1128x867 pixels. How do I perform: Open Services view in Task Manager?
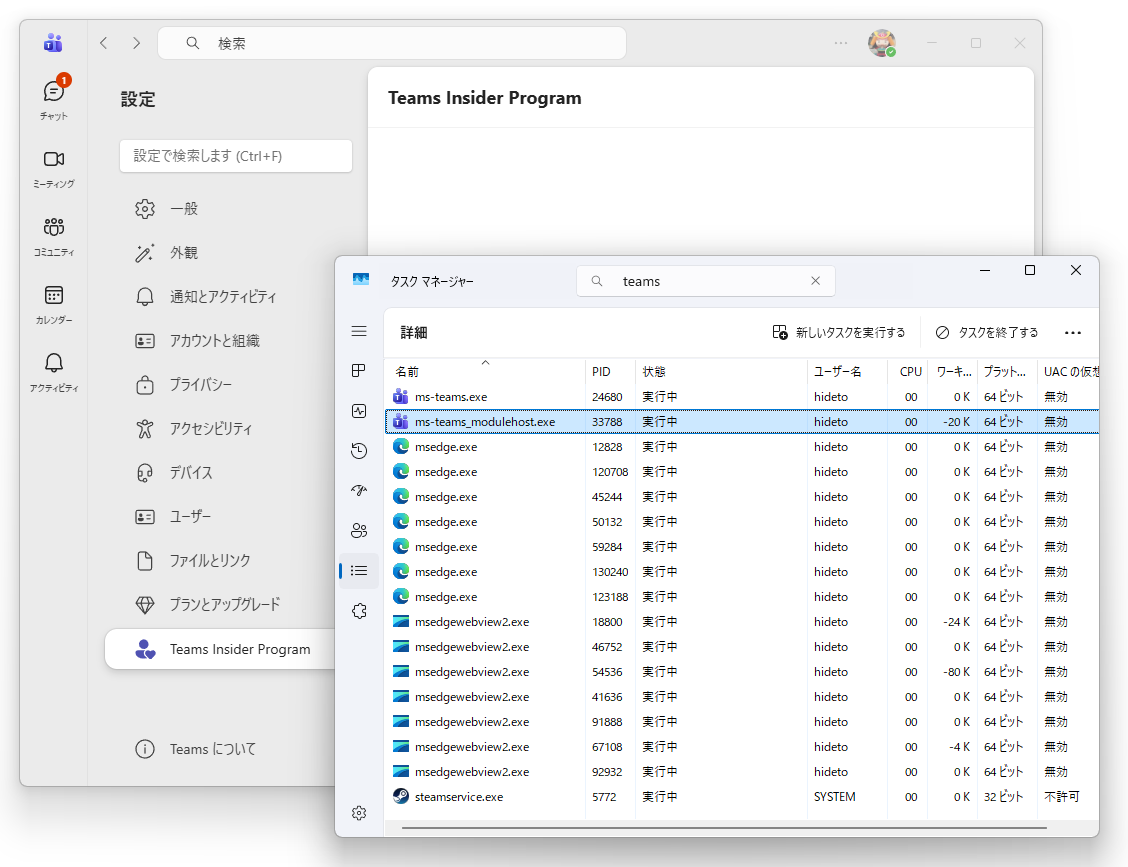click(x=359, y=610)
